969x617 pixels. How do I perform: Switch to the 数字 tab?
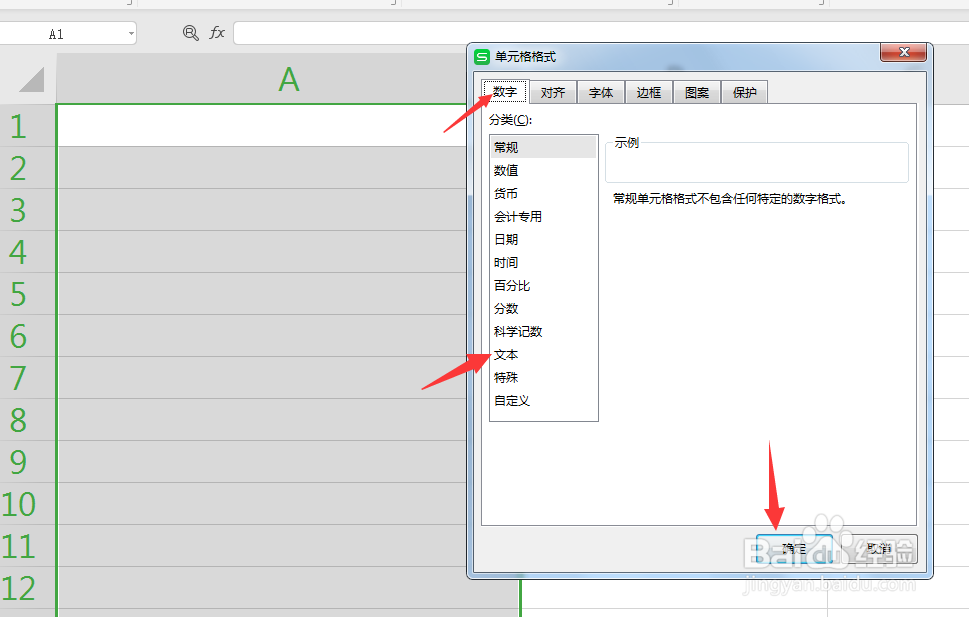pos(504,91)
